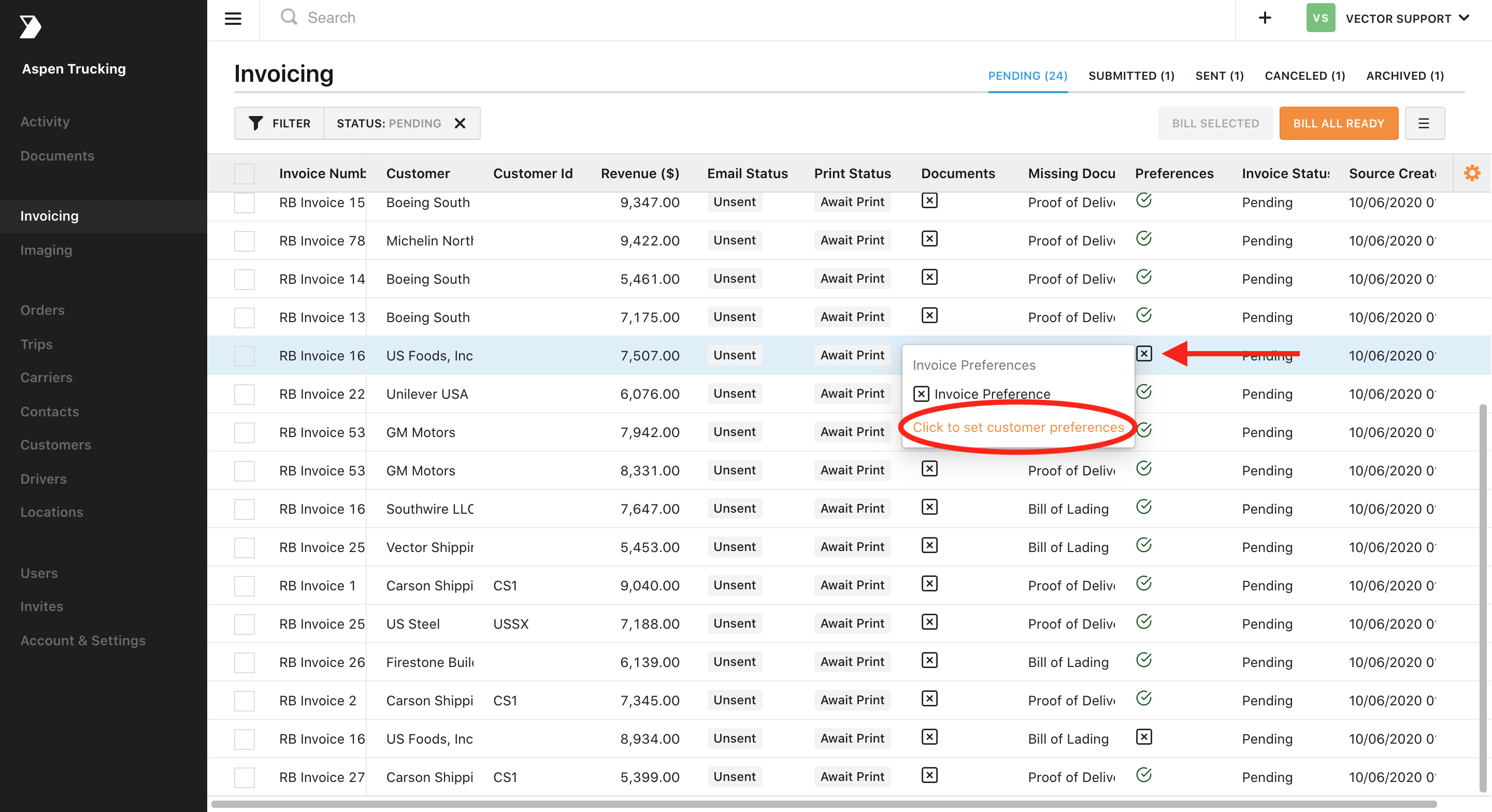Click documents X icon for US Steel row

tap(929, 622)
